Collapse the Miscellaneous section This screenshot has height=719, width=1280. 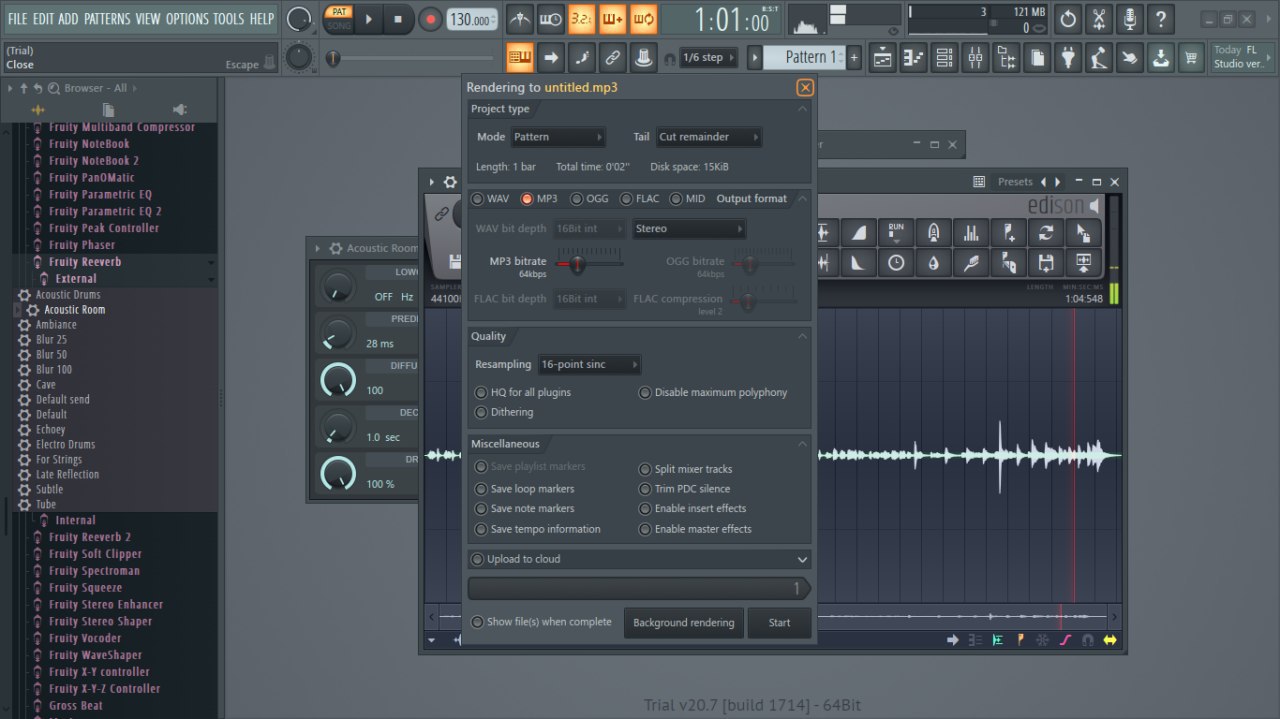coord(802,444)
